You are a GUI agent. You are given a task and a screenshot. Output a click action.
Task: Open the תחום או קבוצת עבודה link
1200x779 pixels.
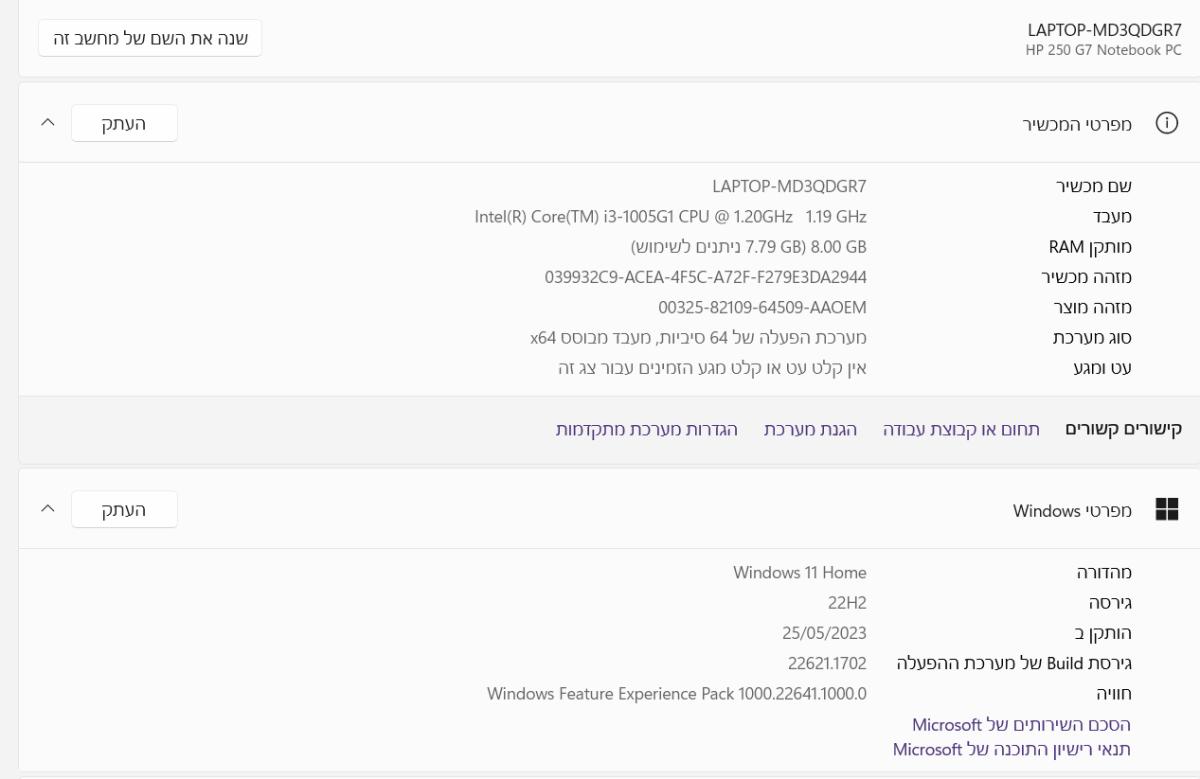tap(961, 429)
